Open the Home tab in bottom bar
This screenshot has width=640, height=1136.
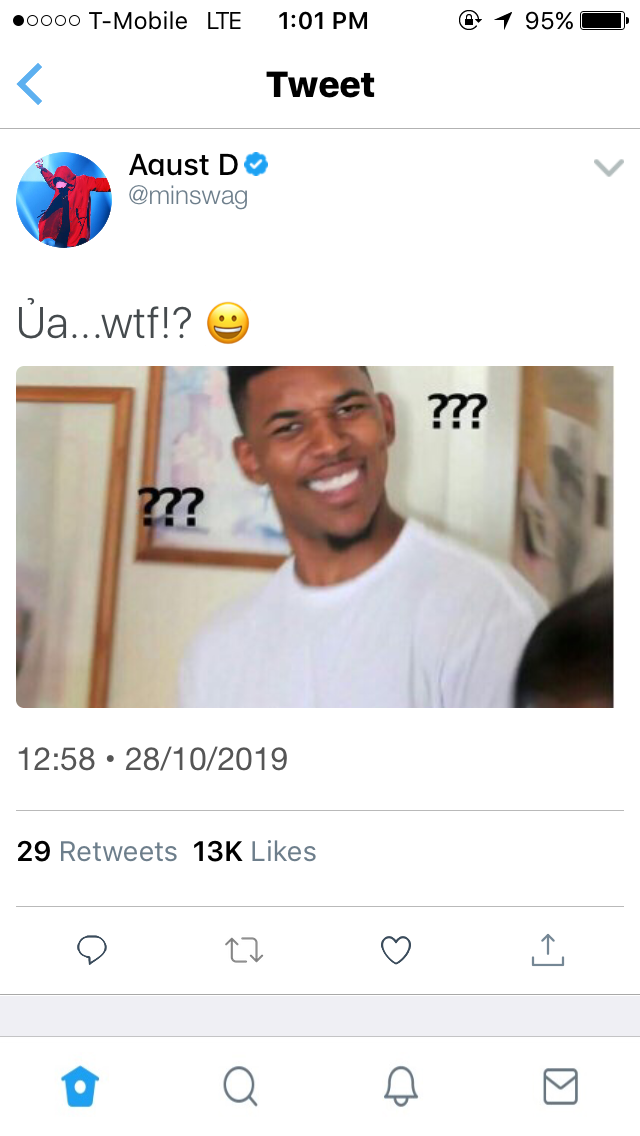pyautogui.click(x=80, y=1087)
